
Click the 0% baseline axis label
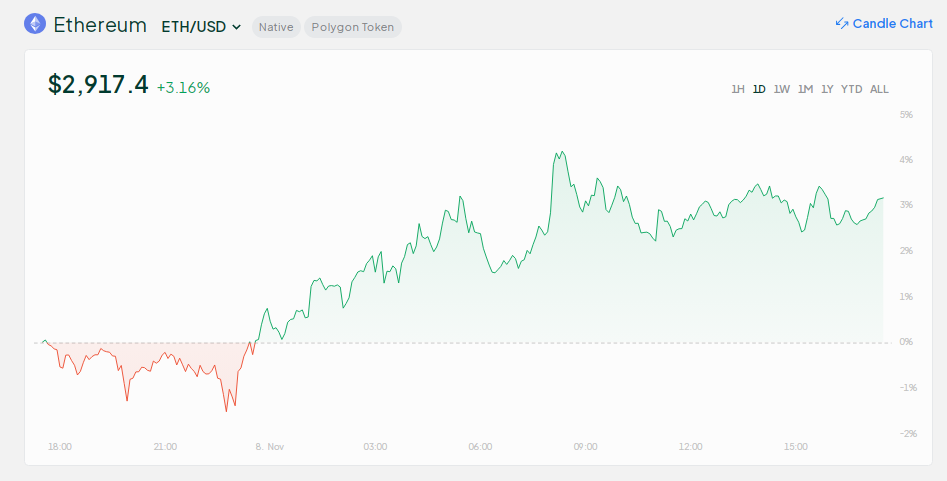(x=906, y=342)
